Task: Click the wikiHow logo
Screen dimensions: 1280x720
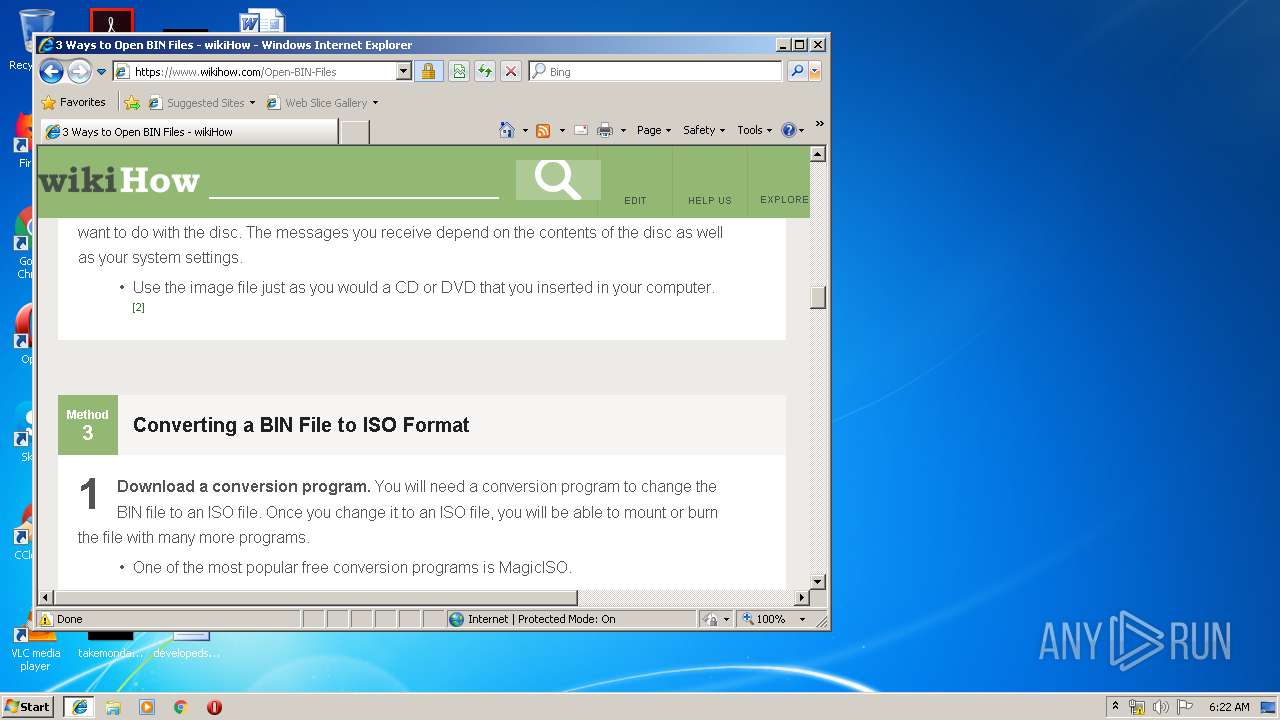Action: 119,180
